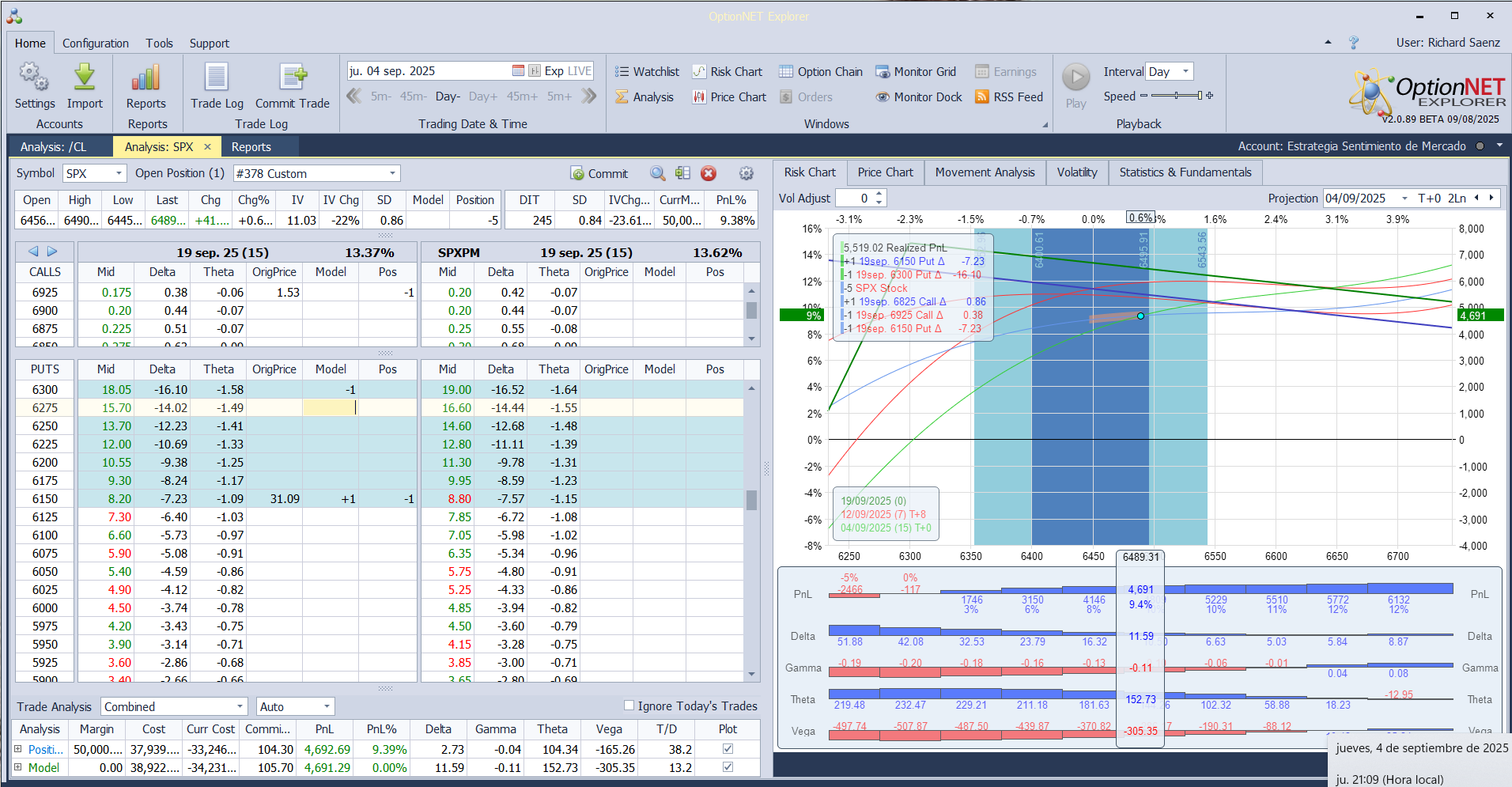Open the Option Chain window

tap(821, 72)
